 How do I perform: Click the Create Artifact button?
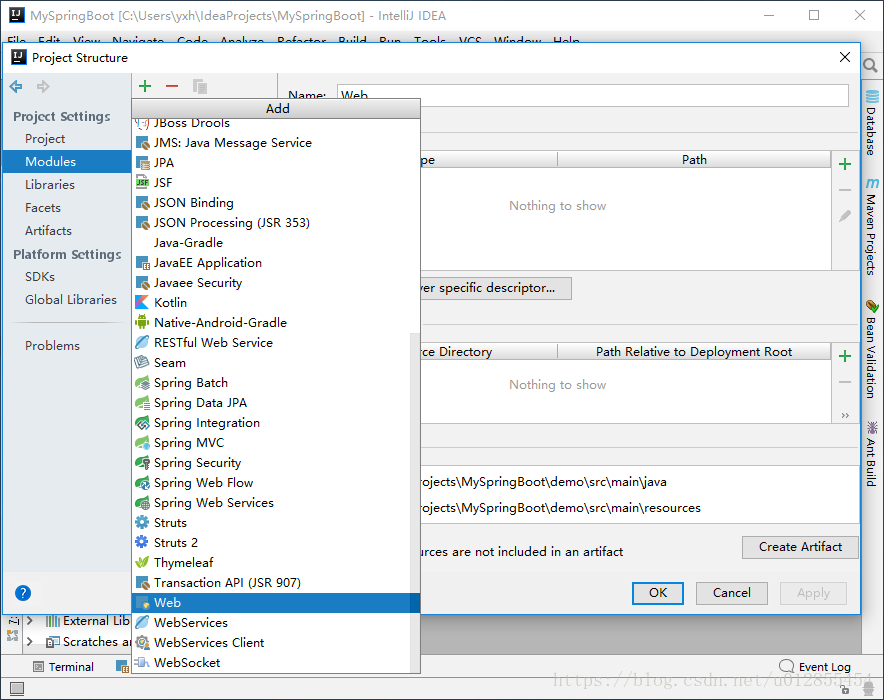(x=800, y=547)
